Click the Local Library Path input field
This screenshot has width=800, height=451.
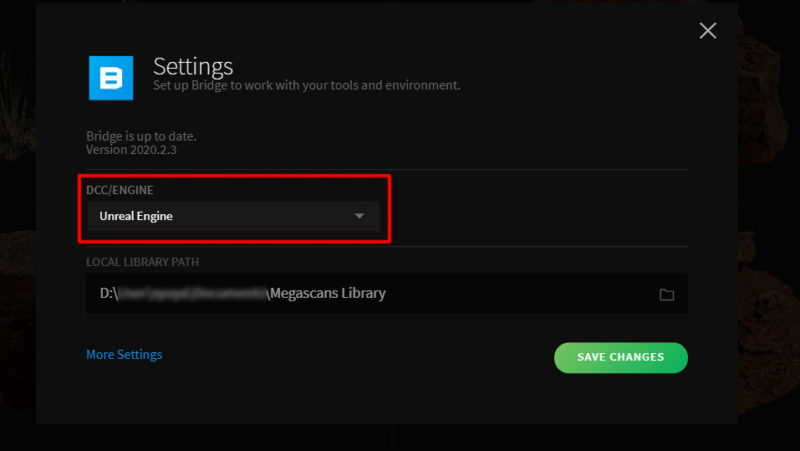click(387, 293)
